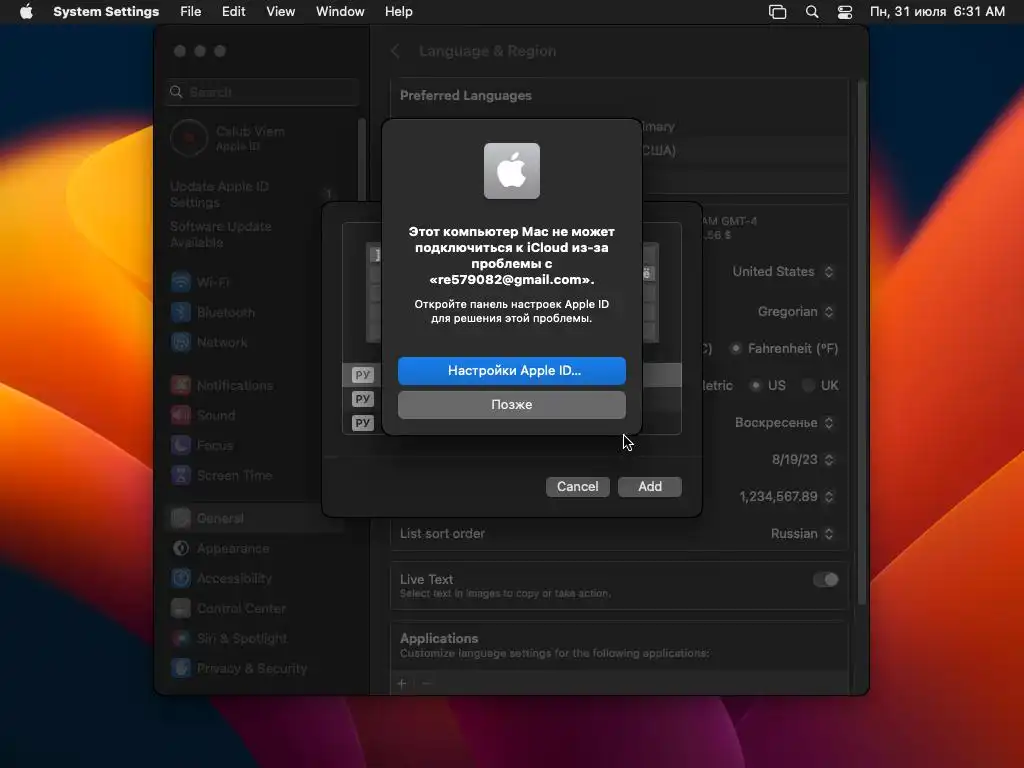Click the minus button under Applications

pyautogui.click(x=426, y=684)
